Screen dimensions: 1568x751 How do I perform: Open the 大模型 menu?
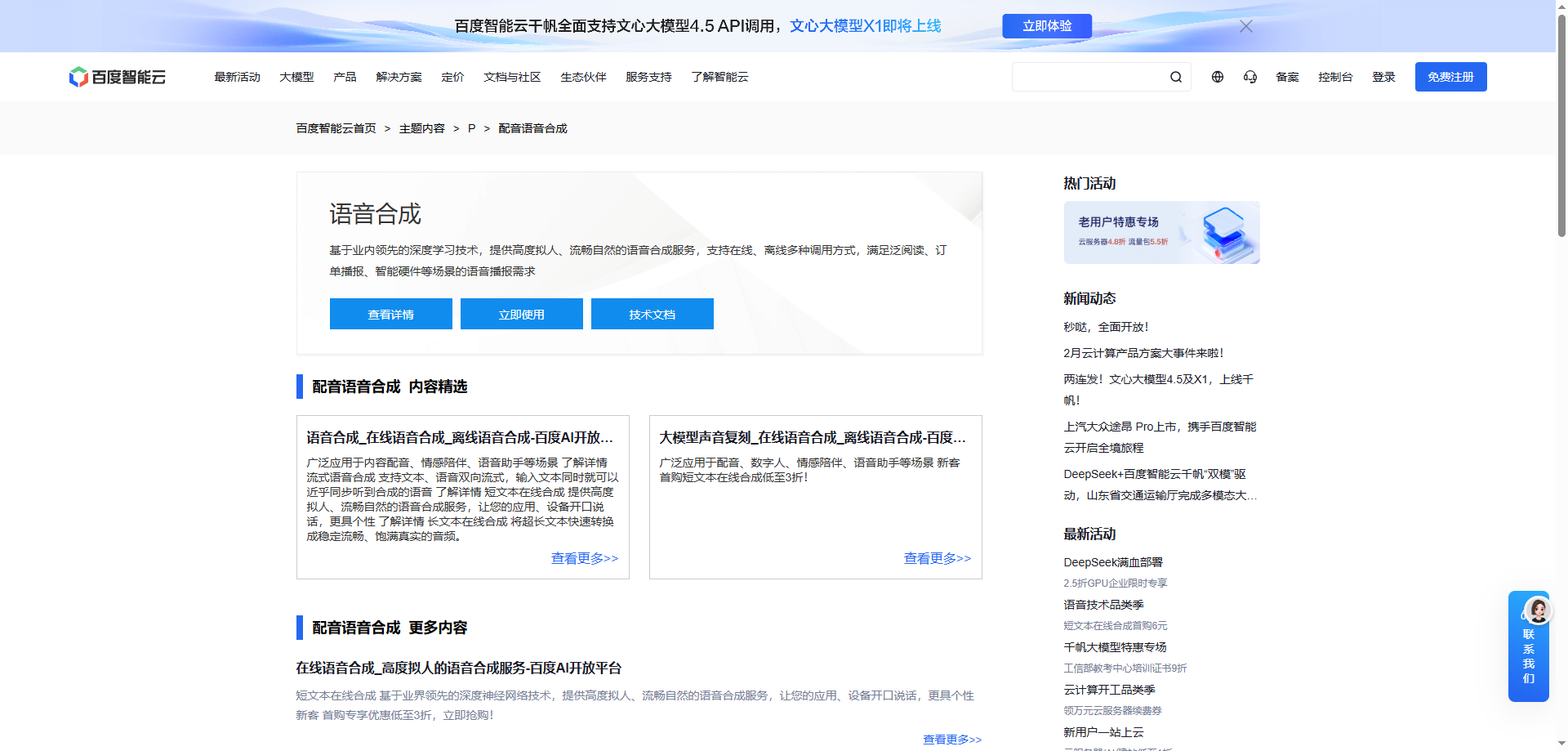(x=296, y=77)
